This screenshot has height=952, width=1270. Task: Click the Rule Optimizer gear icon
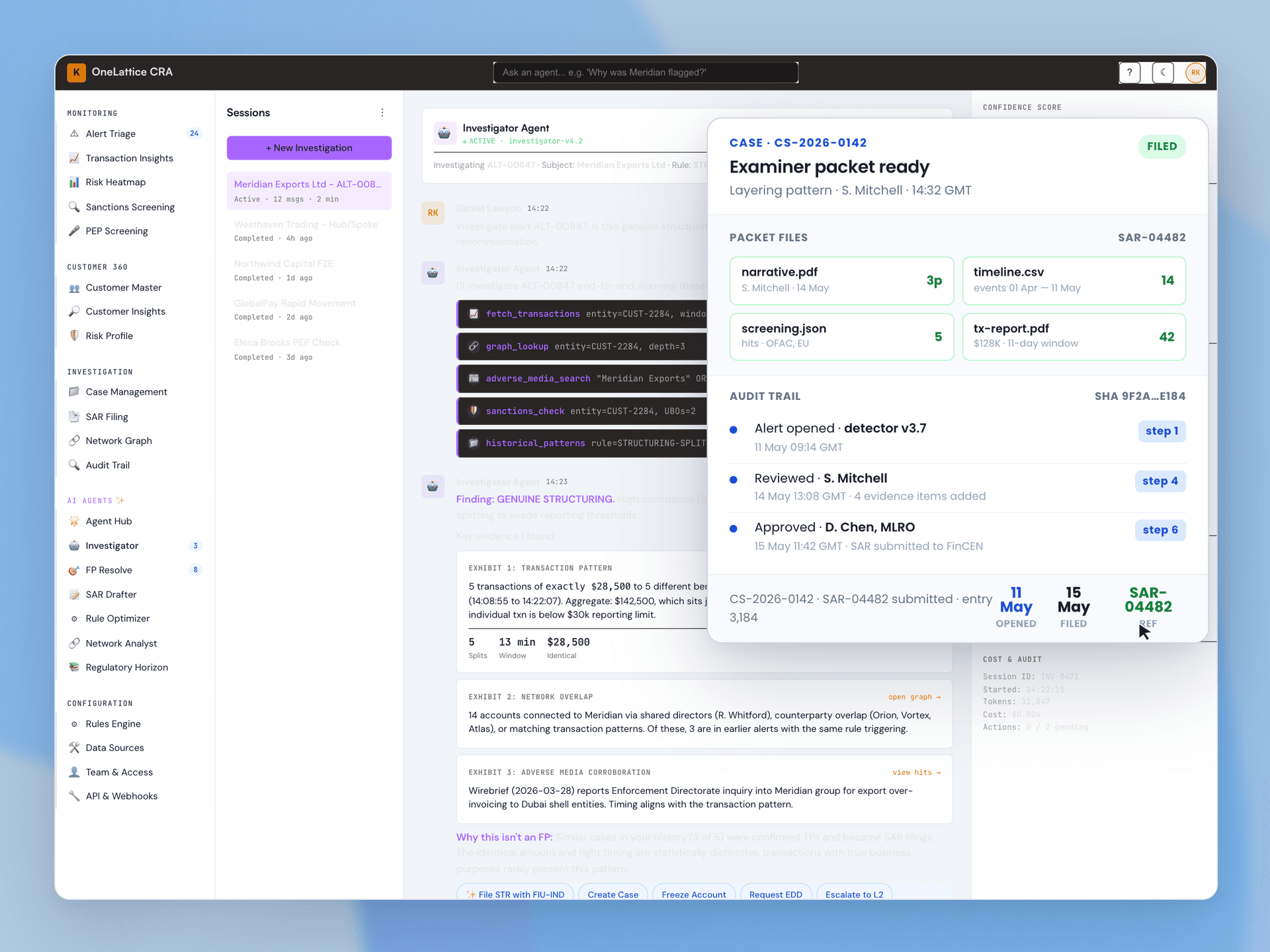click(74, 619)
